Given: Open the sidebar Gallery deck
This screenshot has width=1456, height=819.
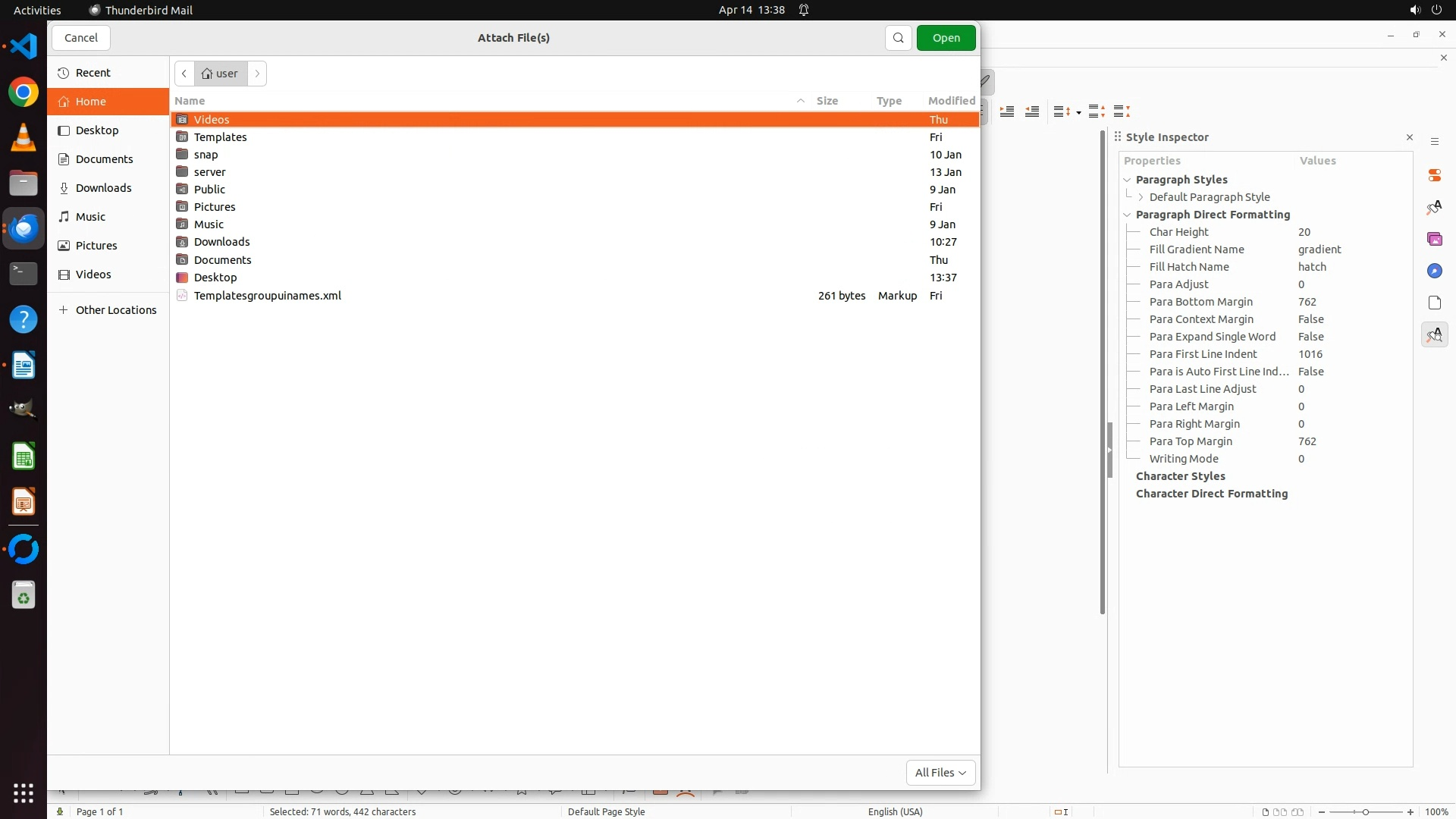Looking at the screenshot, I should tap(1434, 239).
